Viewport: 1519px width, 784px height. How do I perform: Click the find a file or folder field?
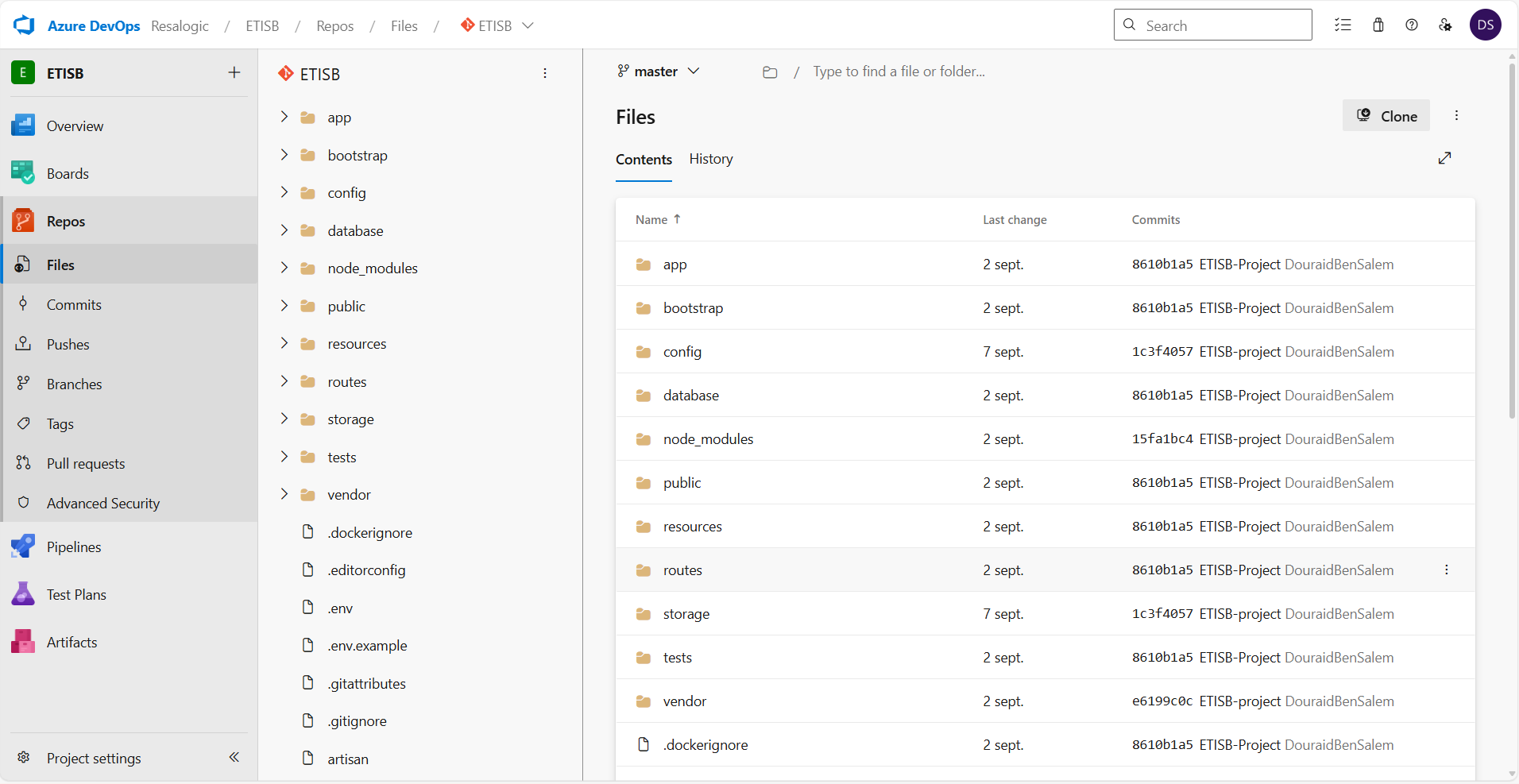tap(899, 71)
